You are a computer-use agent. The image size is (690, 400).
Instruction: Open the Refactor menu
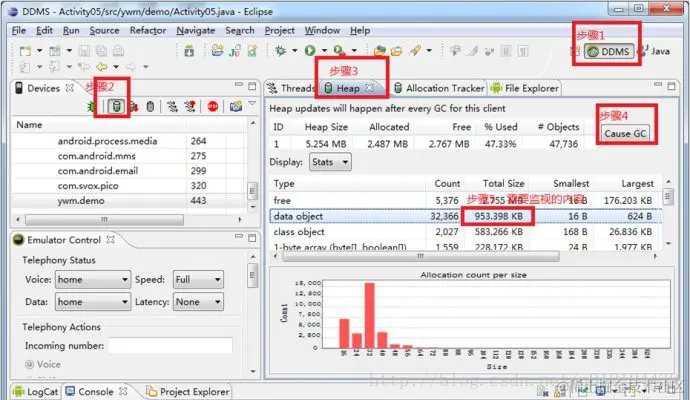[x=147, y=30]
